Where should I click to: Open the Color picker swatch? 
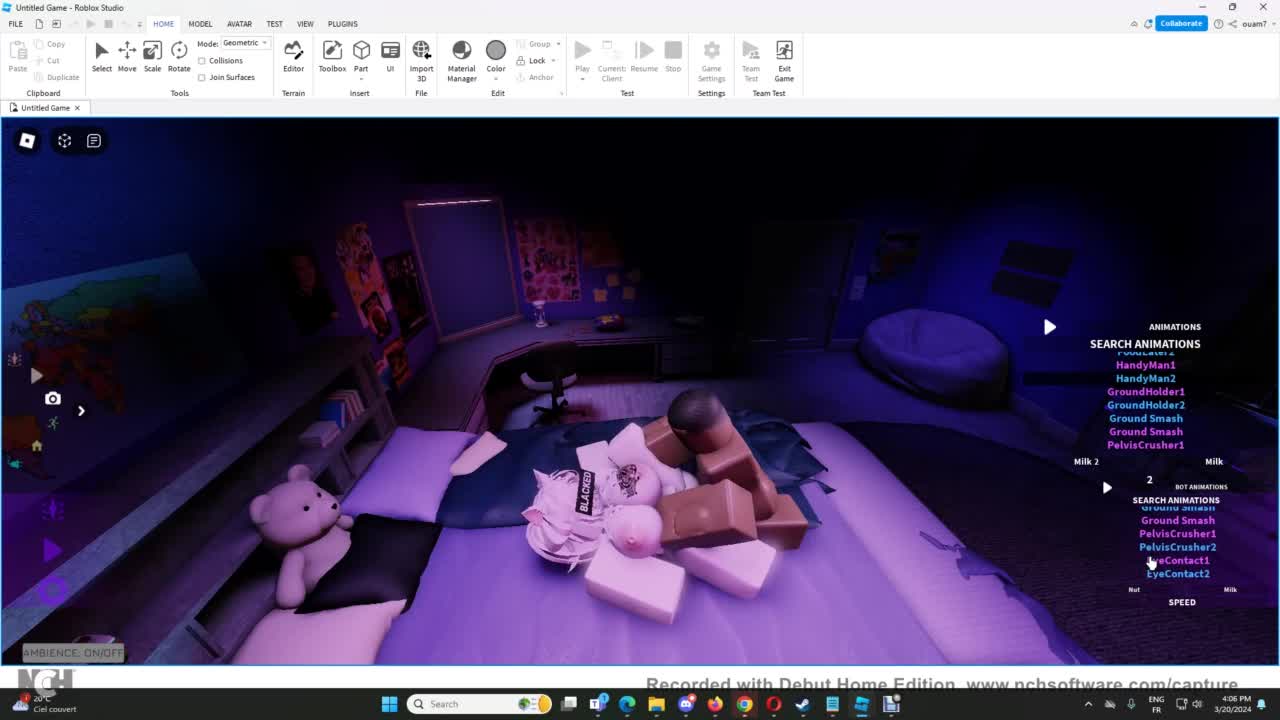click(495, 50)
